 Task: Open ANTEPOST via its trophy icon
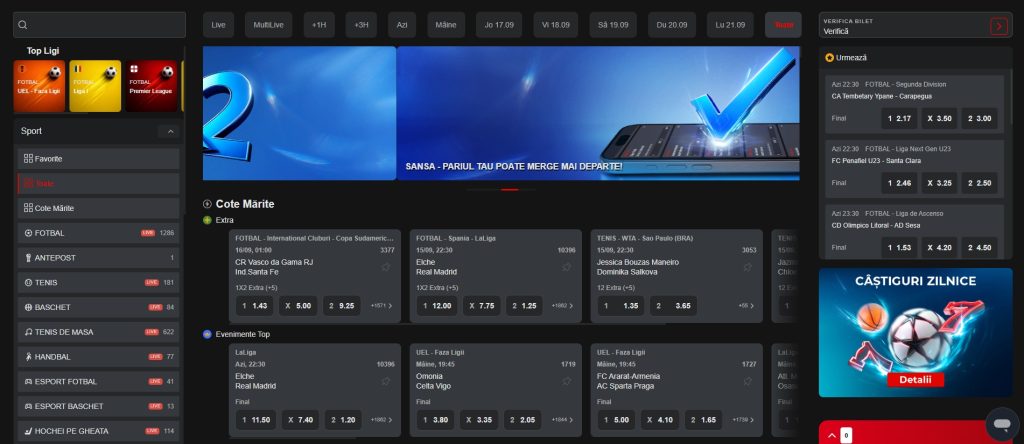click(x=28, y=258)
